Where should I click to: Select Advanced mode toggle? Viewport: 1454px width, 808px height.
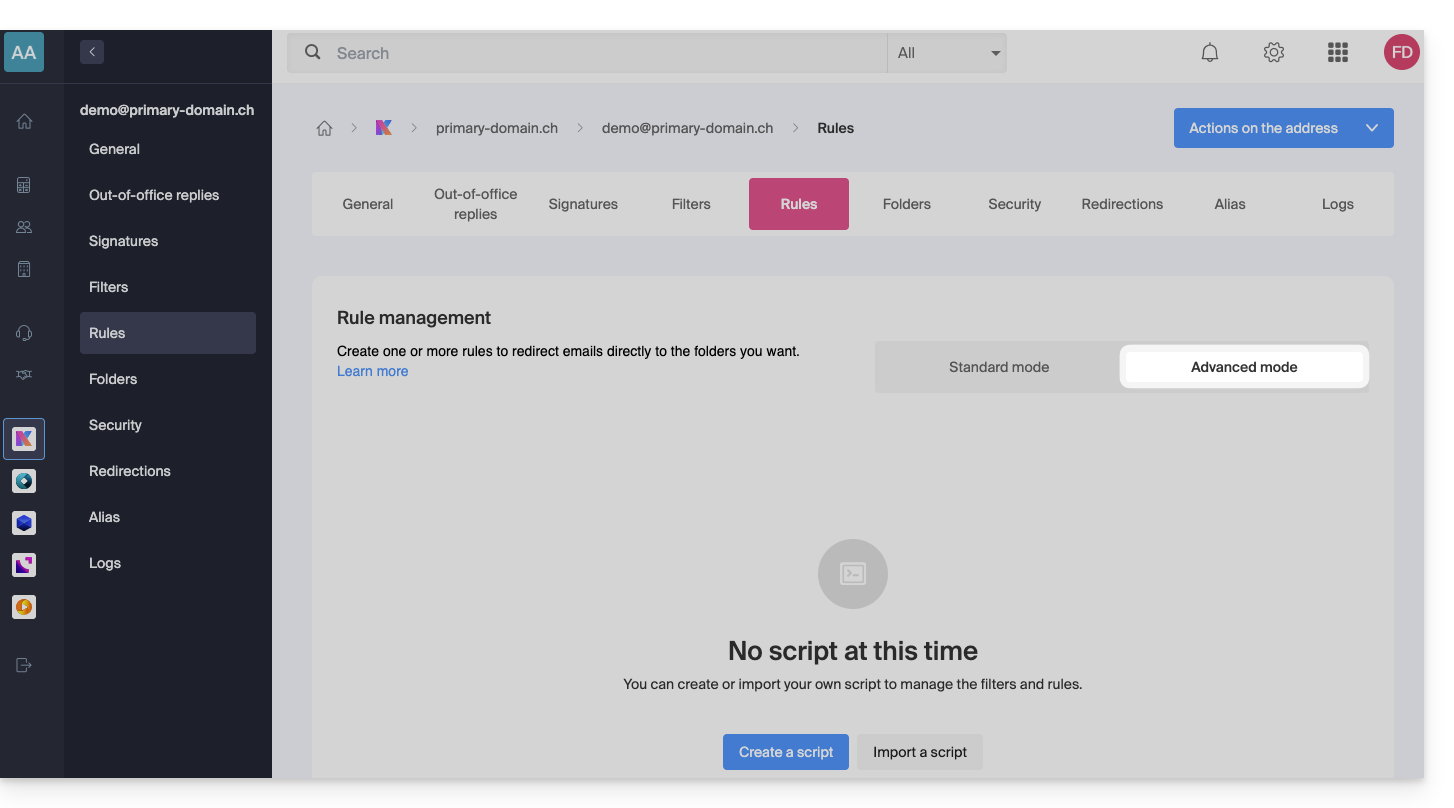(x=1243, y=367)
